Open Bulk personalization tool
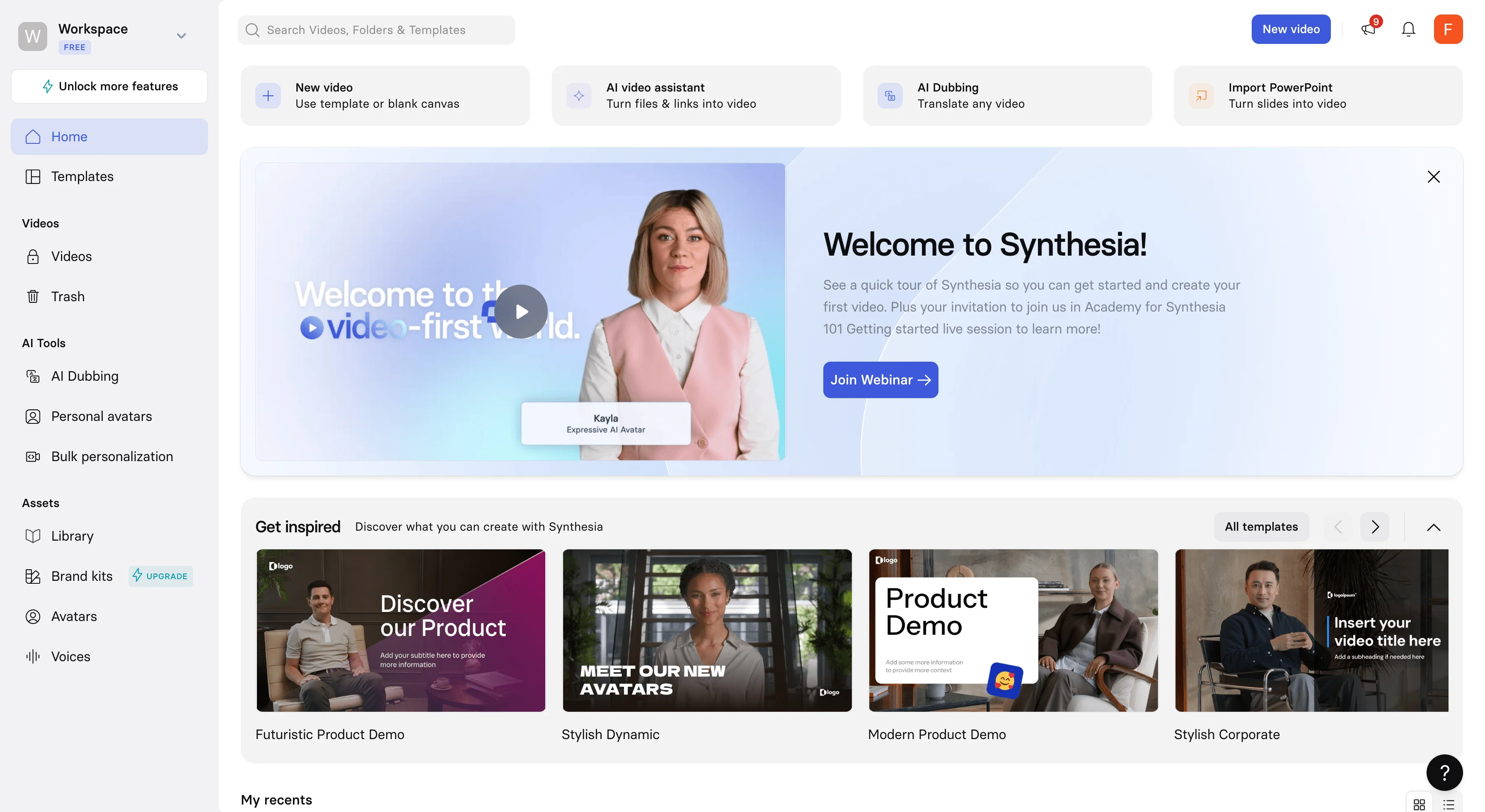The image size is (1485, 812). 112,456
